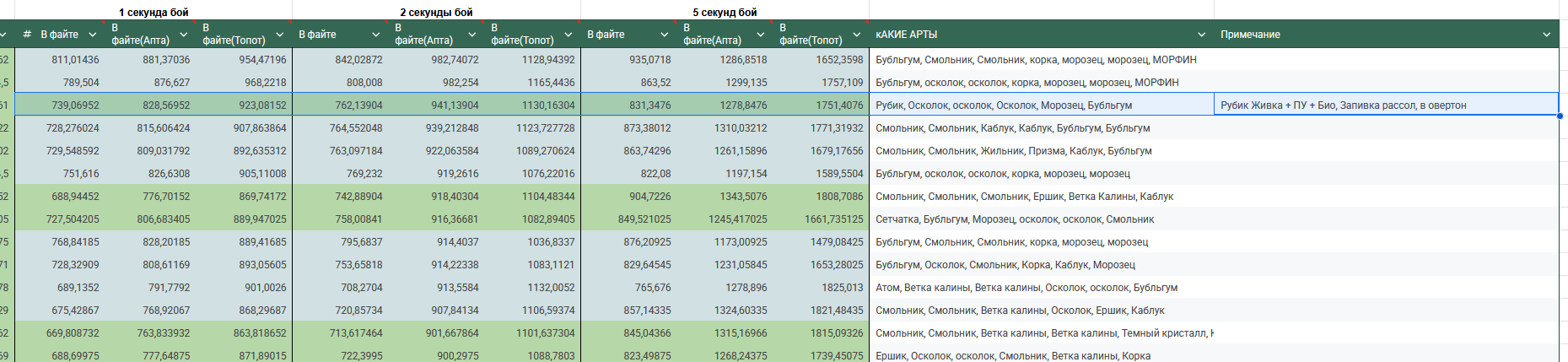This screenshot has width=1568, height=362.
Task: Select cell with value 842,02872
Action: [x=340, y=60]
